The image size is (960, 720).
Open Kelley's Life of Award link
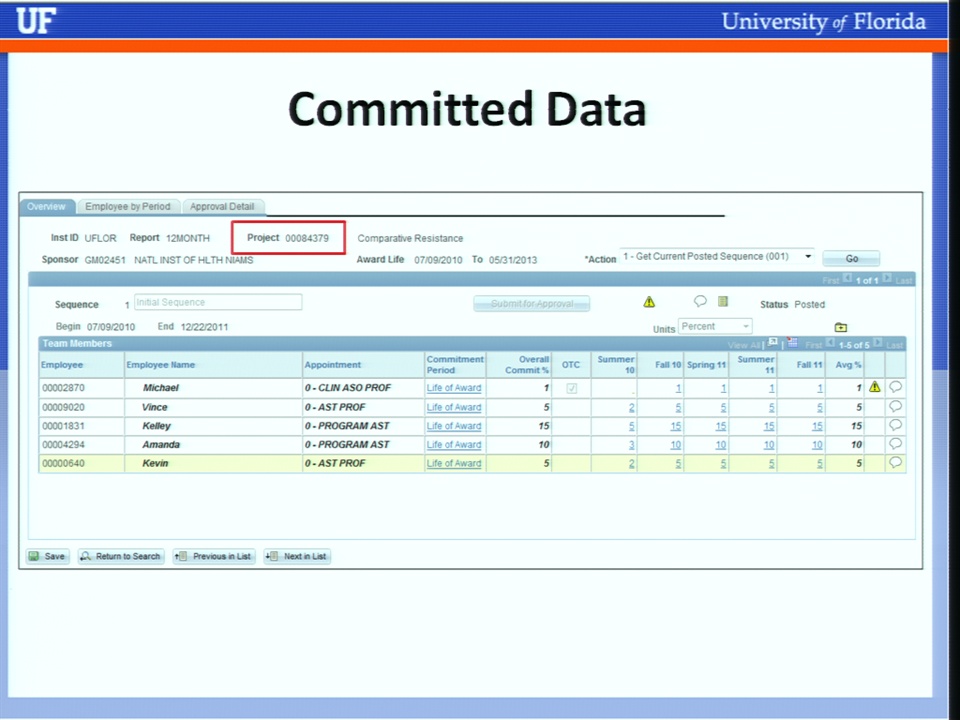point(454,426)
